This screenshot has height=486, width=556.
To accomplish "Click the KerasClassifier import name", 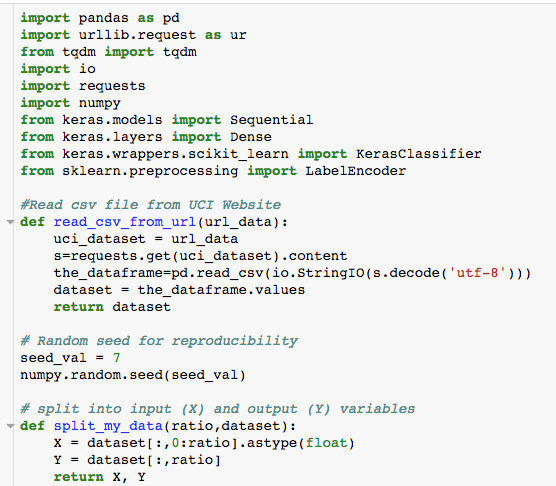I will click(x=419, y=154).
